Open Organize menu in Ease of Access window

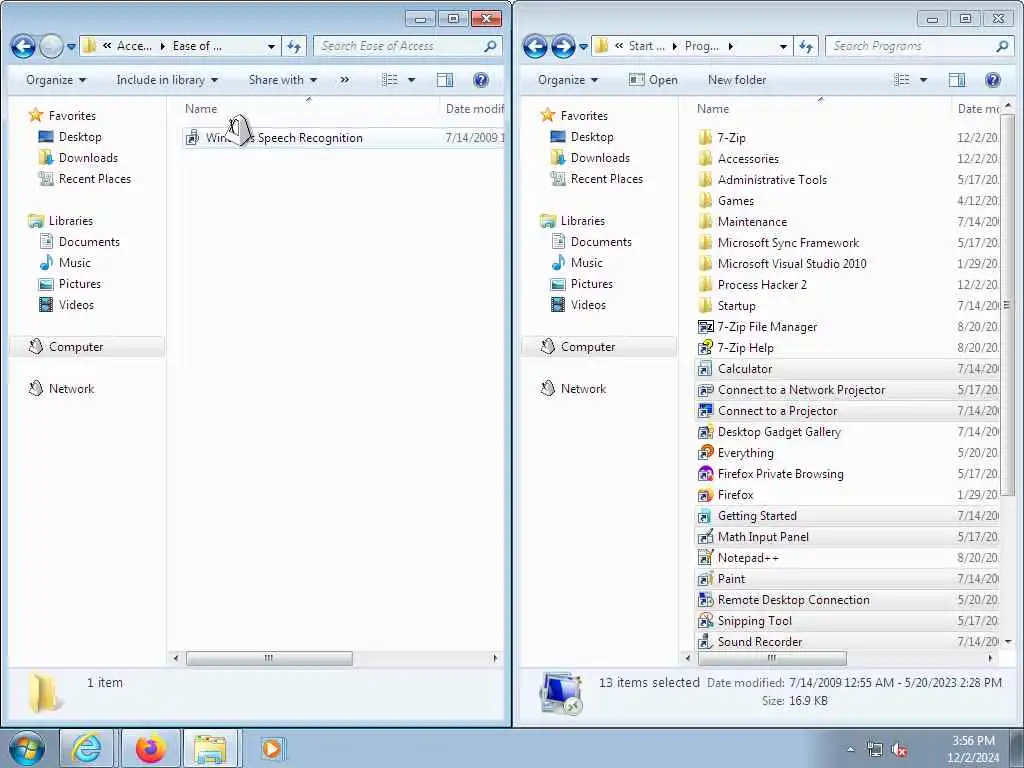coord(56,80)
